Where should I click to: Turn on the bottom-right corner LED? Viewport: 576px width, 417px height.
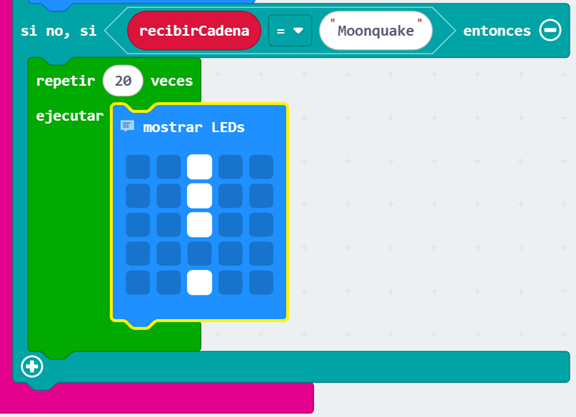(261, 283)
